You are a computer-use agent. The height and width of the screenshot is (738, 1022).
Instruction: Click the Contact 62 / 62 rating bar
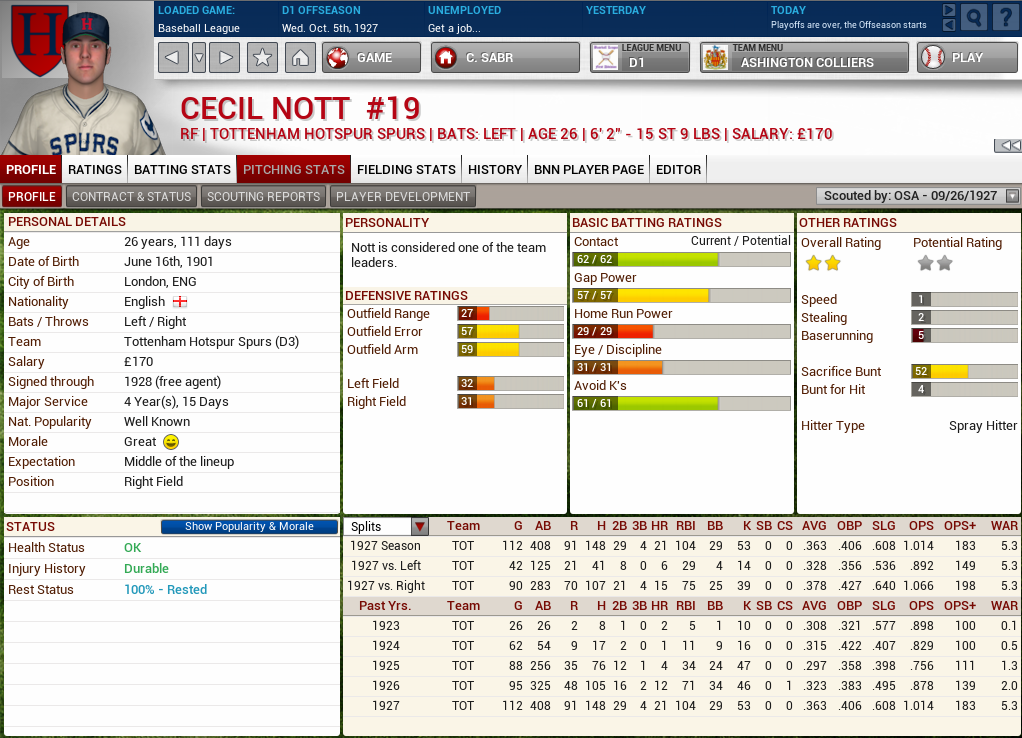click(x=682, y=259)
